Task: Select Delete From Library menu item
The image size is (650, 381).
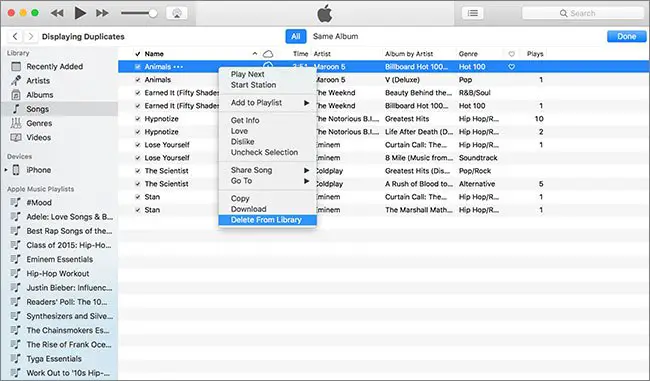Action: click(267, 220)
